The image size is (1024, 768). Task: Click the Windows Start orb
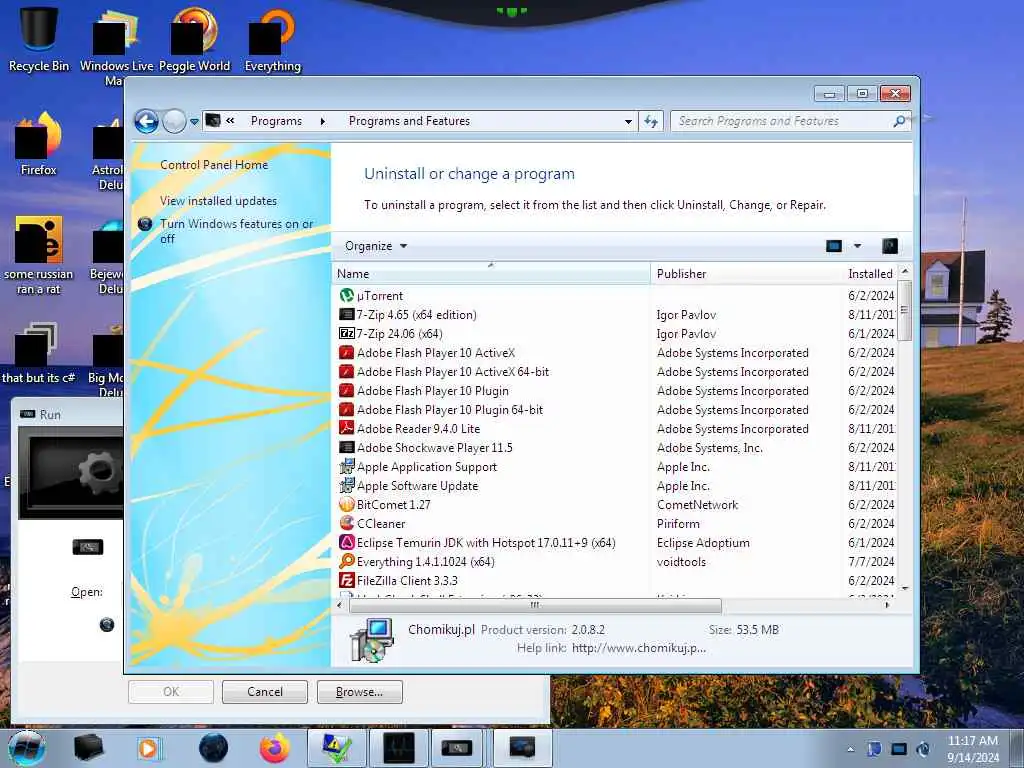[x=27, y=748]
